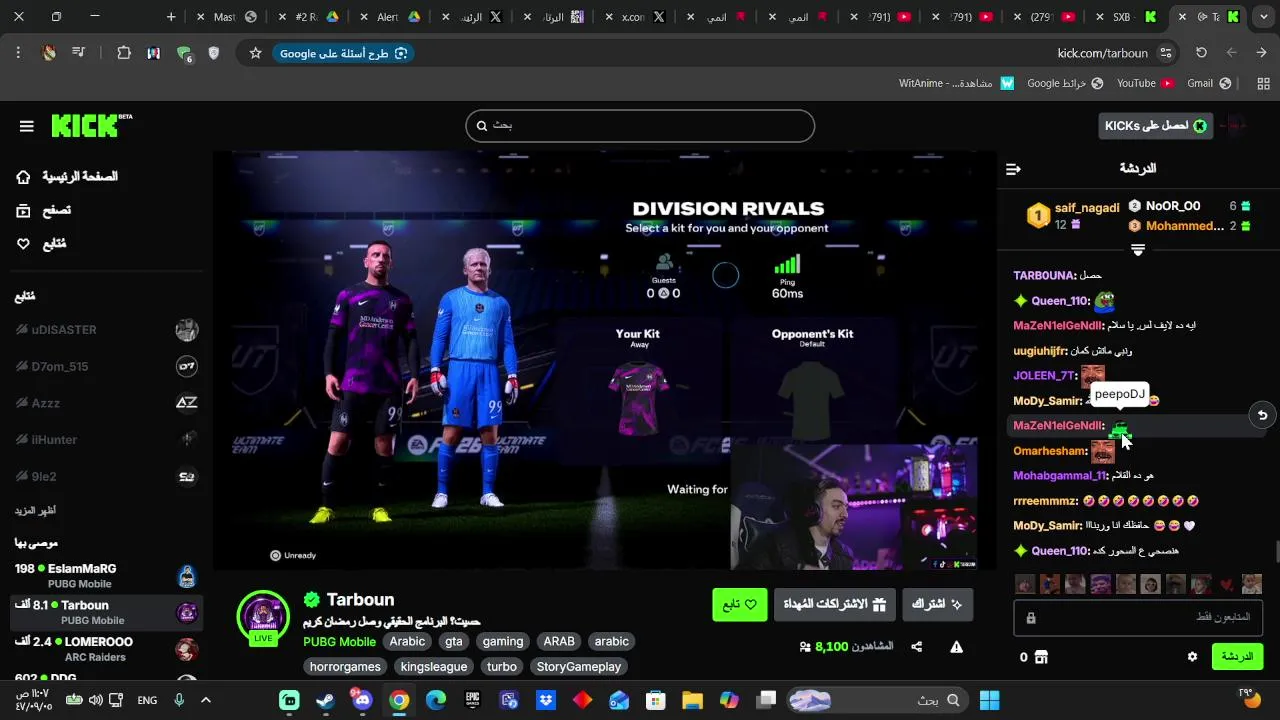Image resolution: width=1280 pixels, height=720 pixels.
Task: Click the KICK logo
Action: click(91, 125)
